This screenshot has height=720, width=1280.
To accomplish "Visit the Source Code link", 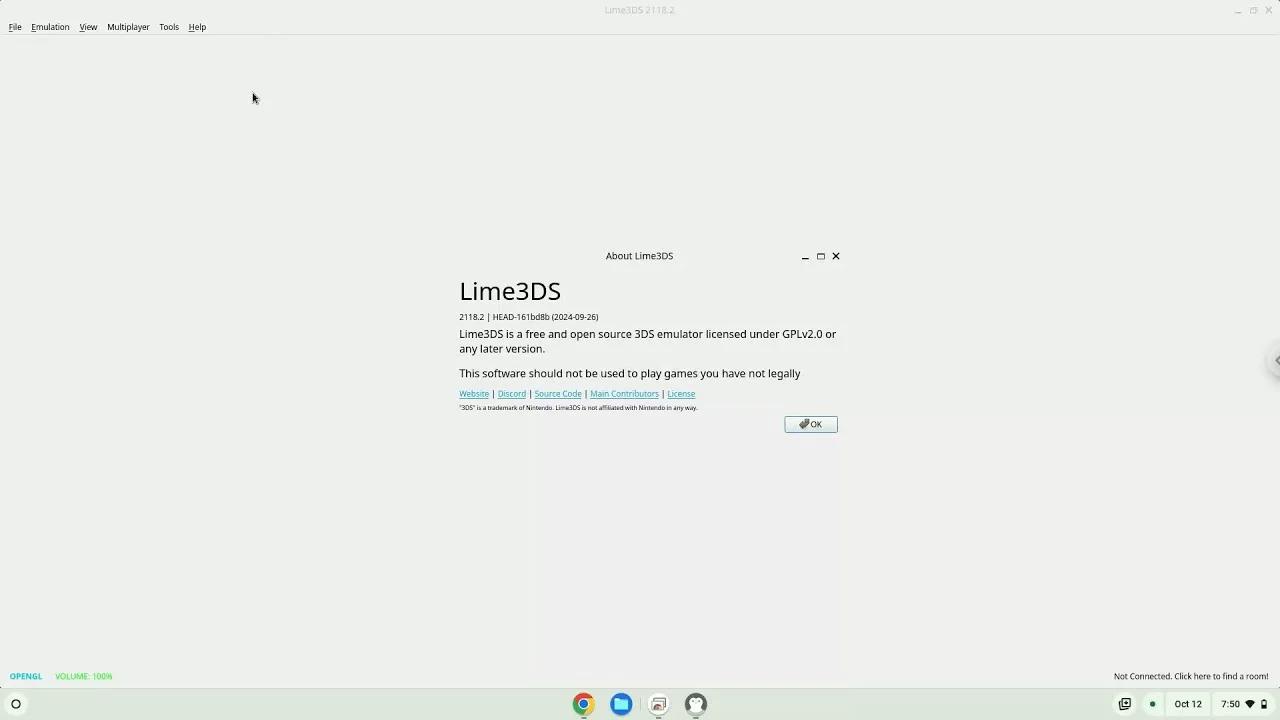I will [558, 394].
